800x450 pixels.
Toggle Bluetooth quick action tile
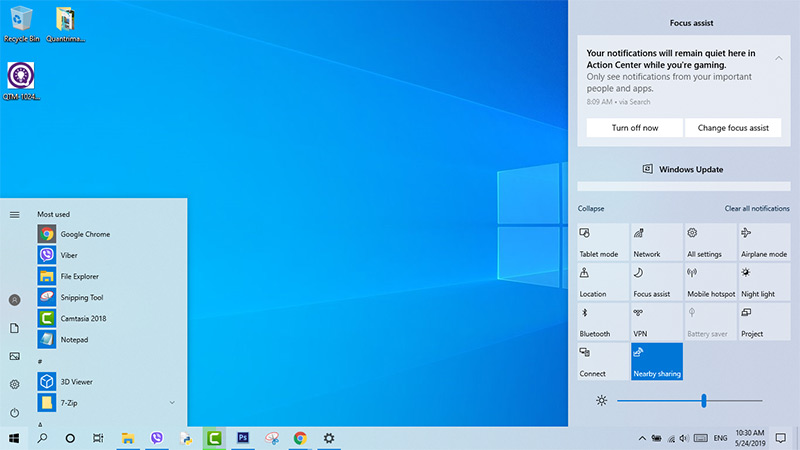pyautogui.click(x=603, y=321)
